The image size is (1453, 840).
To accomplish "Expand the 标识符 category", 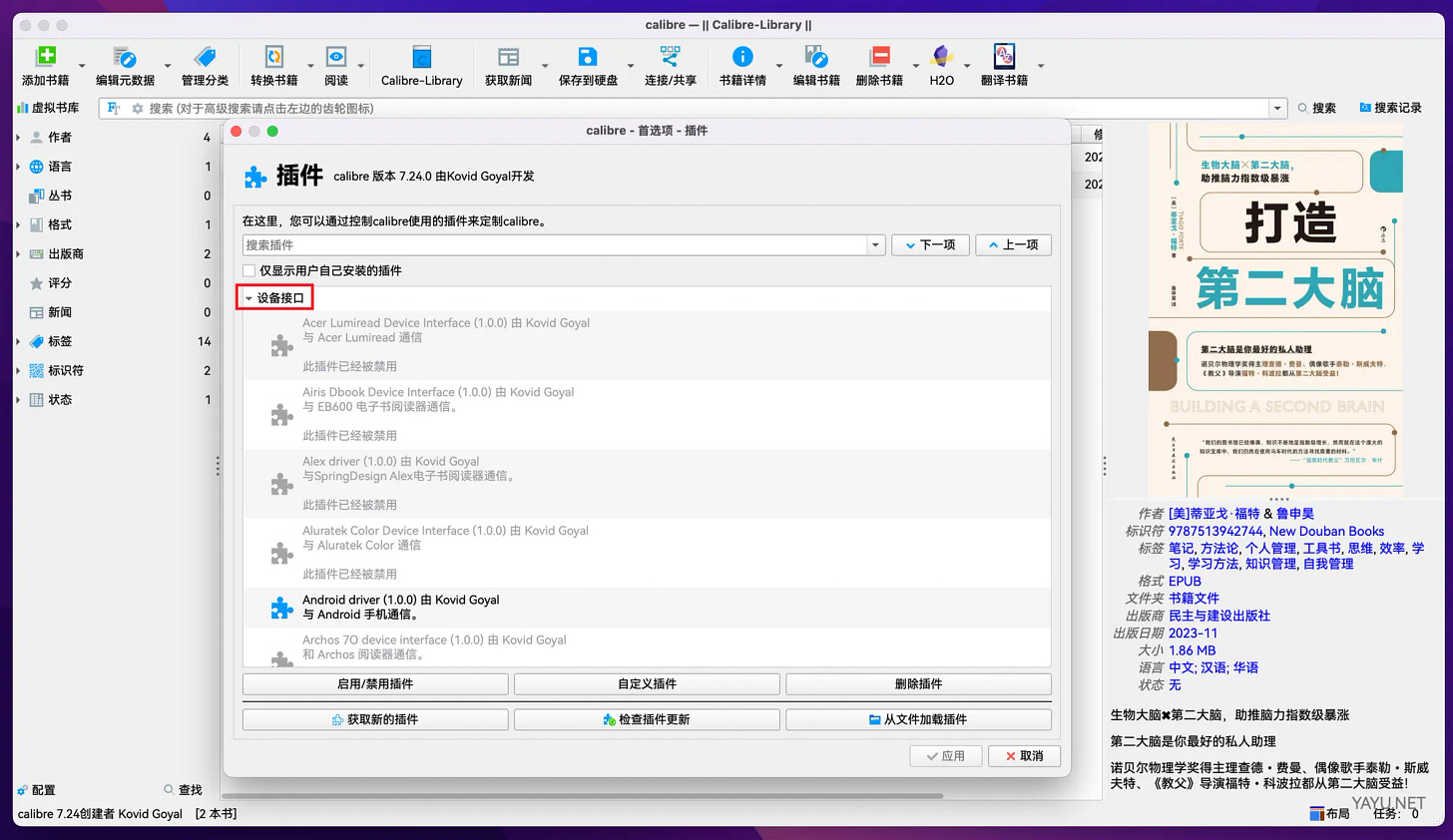I will 19,371.
